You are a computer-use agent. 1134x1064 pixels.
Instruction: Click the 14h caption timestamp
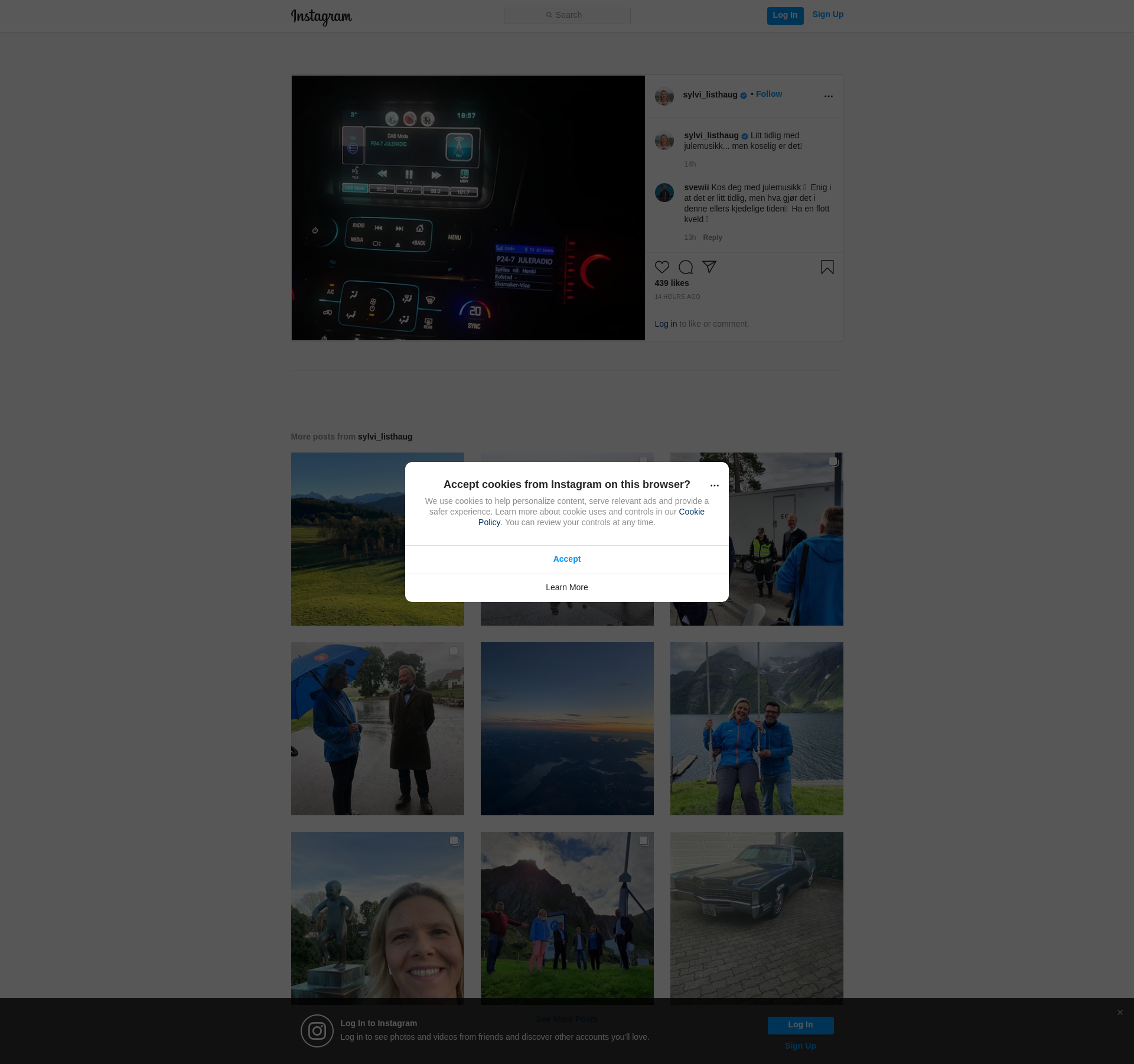[690, 164]
